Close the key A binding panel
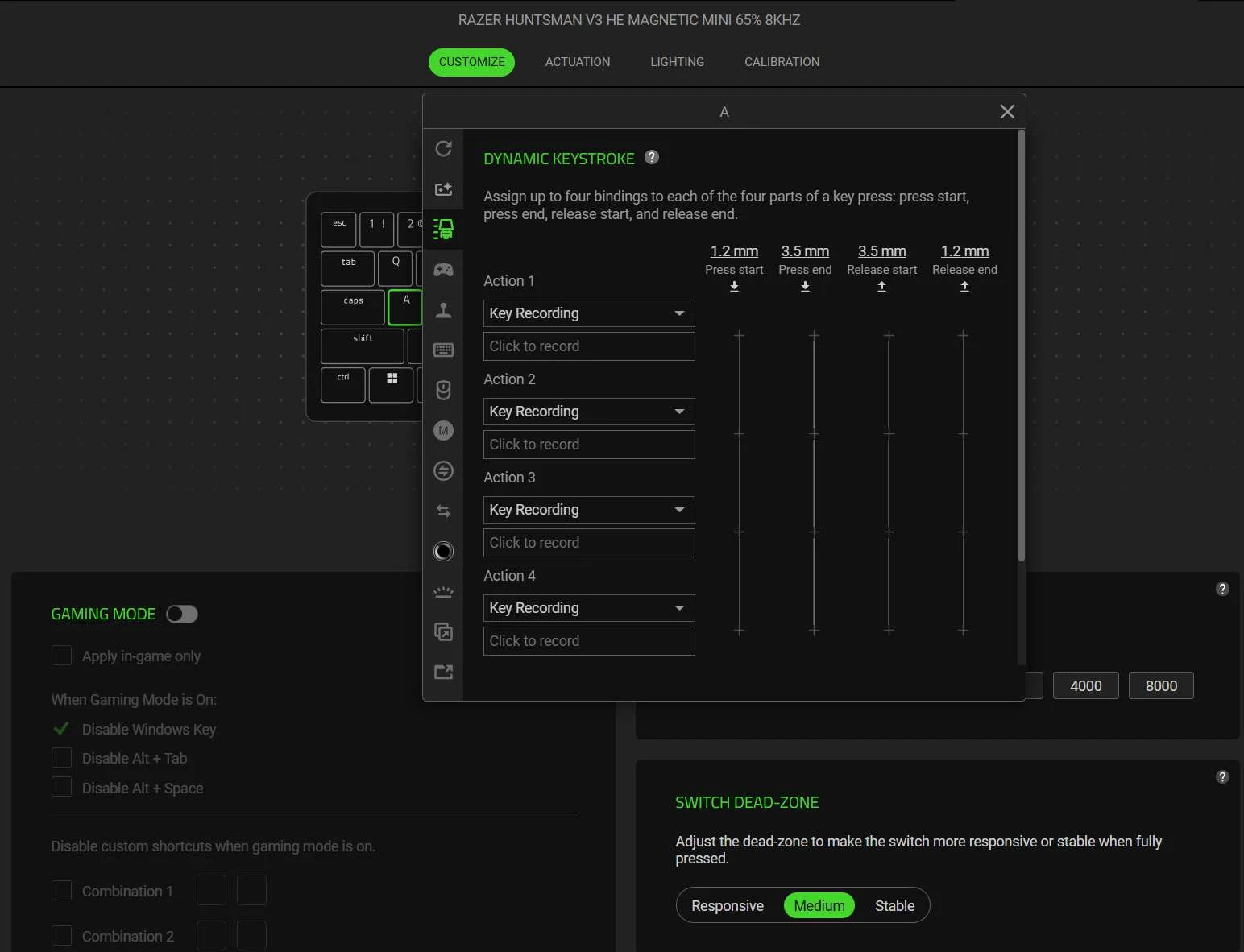 tap(1007, 112)
